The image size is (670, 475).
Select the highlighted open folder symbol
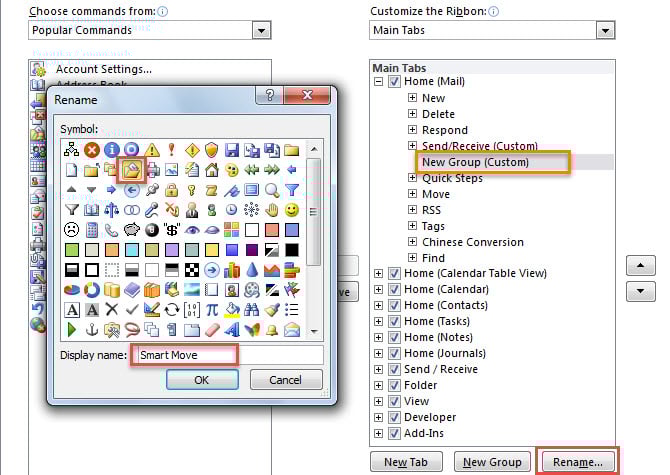pos(132,170)
